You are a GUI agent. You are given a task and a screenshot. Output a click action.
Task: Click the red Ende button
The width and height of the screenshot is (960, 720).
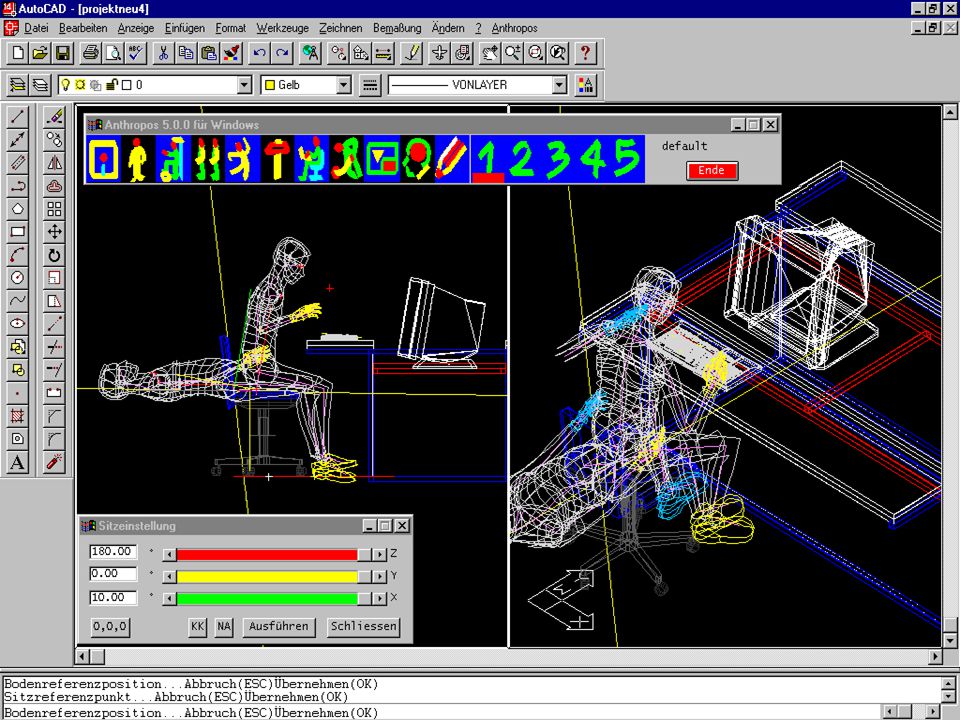point(712,170)
